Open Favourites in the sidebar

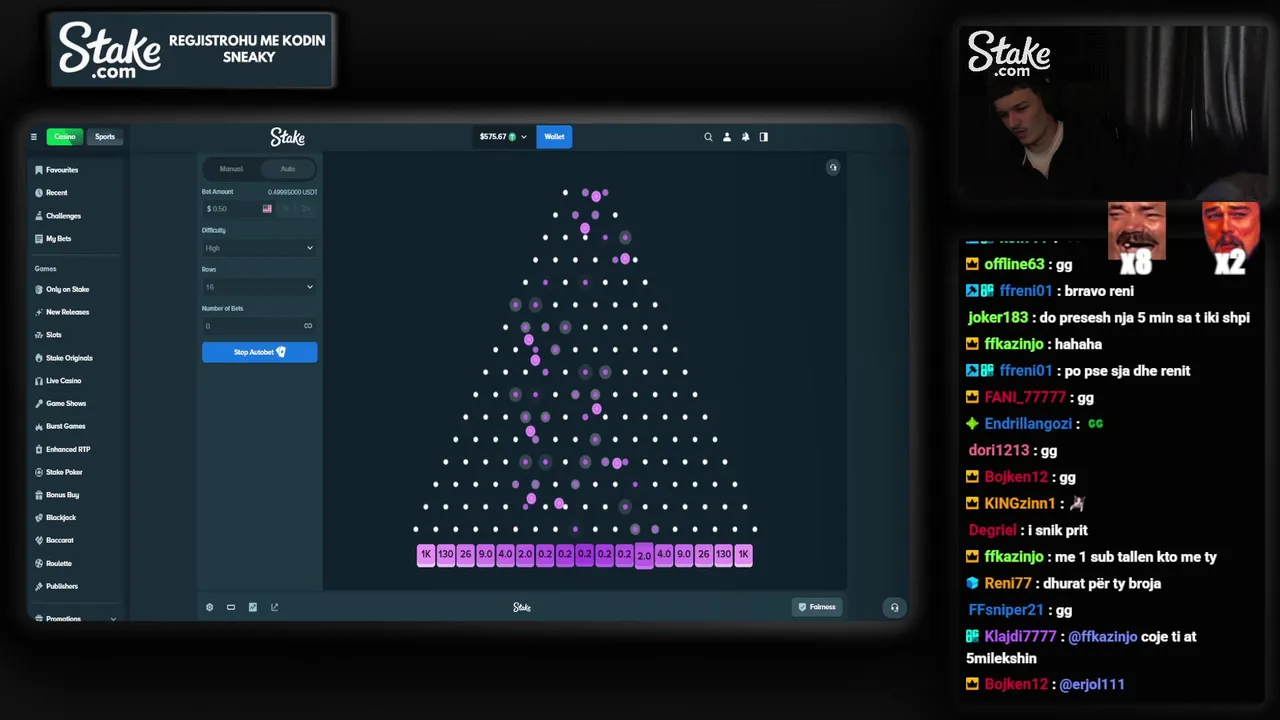pyautogui.click(x=62, y=170)
